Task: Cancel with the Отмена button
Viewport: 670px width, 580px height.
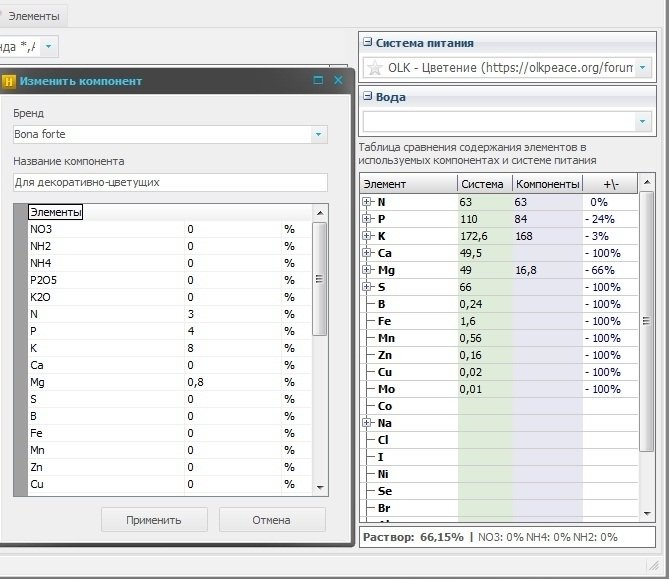Action: point(272,520)
